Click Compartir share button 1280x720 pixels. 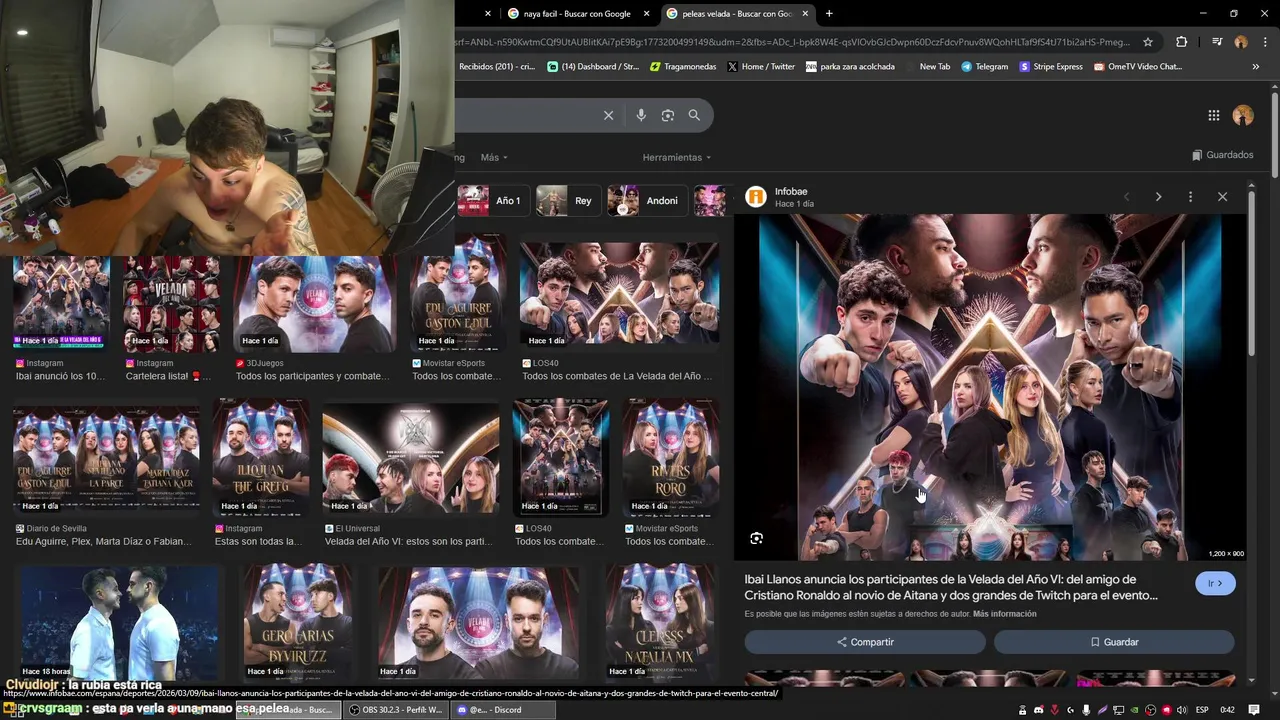(865, 642)
